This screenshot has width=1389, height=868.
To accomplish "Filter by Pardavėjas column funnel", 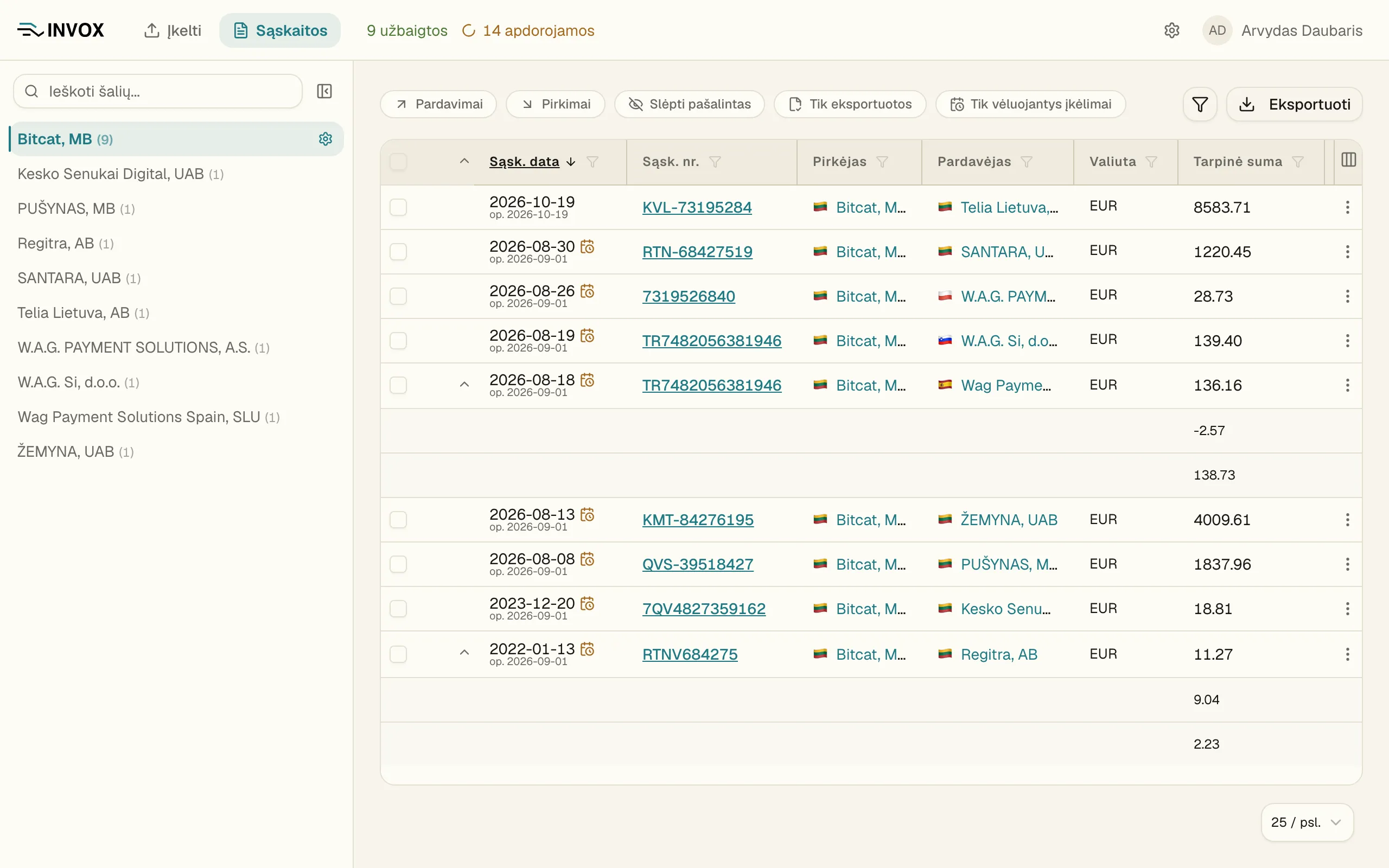I will tap(1027, 162).
